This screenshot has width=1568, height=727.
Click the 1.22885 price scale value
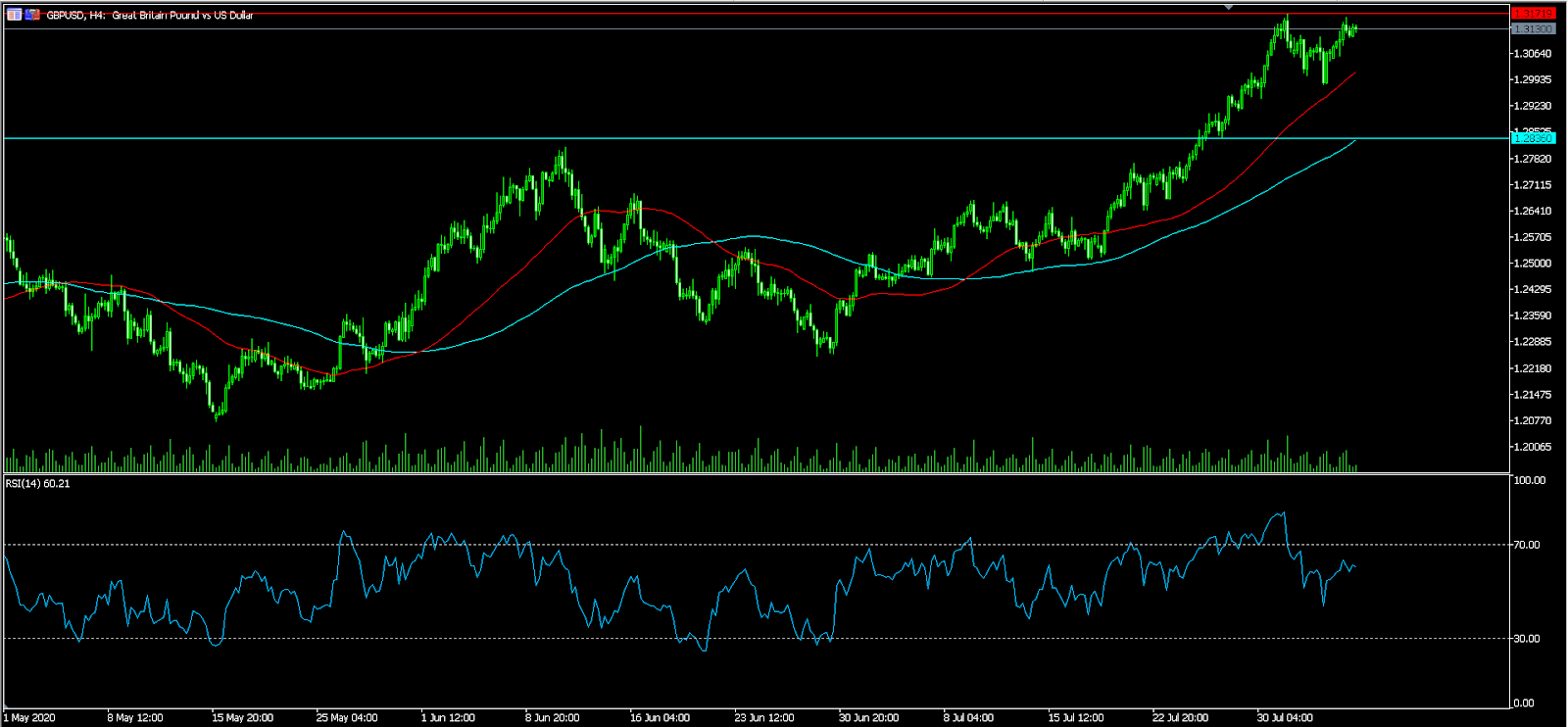[x=1533, y=342]
